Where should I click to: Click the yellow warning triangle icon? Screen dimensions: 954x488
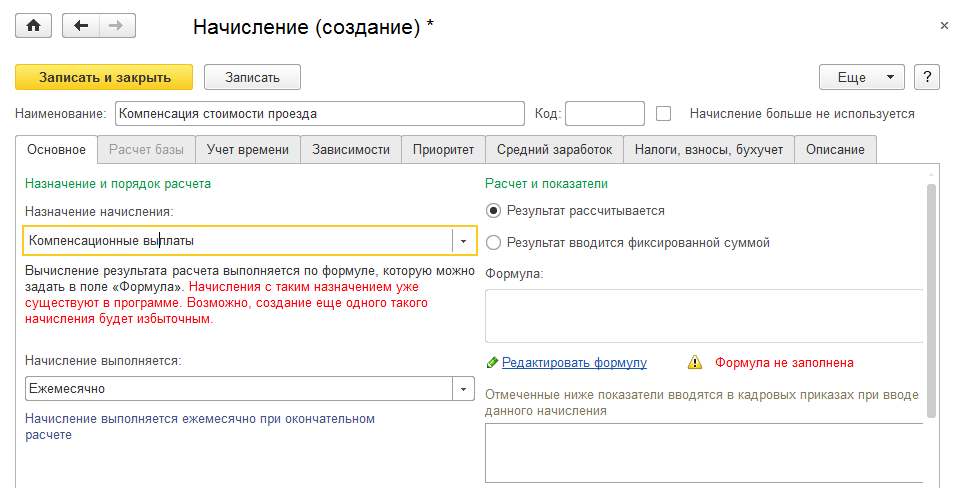(x=695, y=362)
